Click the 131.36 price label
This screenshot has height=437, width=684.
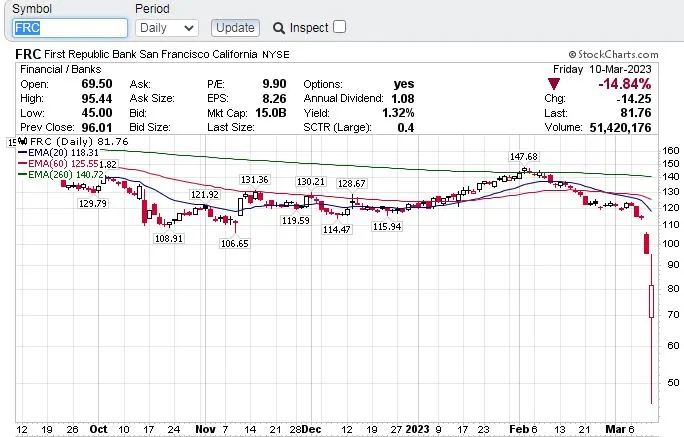pos(254,180)
